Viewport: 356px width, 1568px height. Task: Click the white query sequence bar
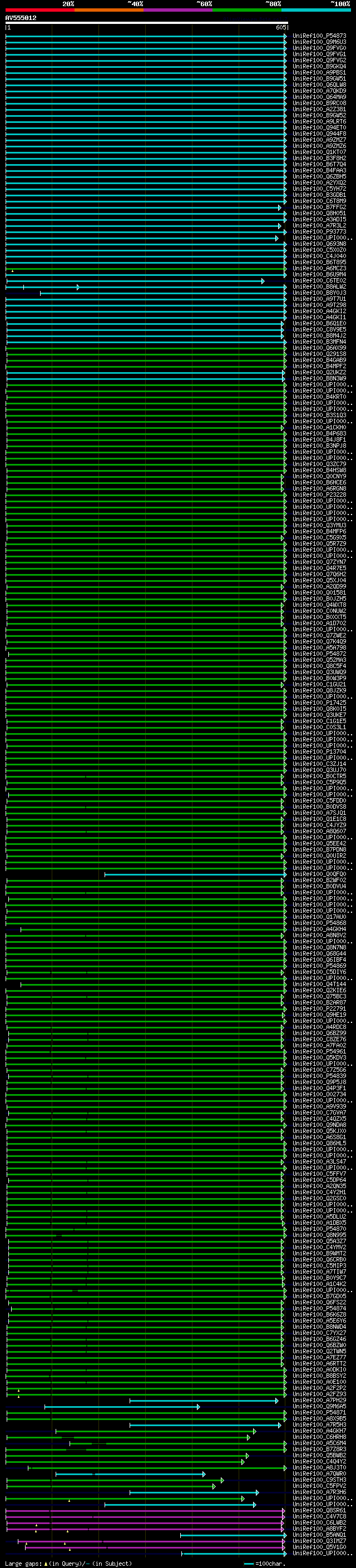[x=147, y=23]
